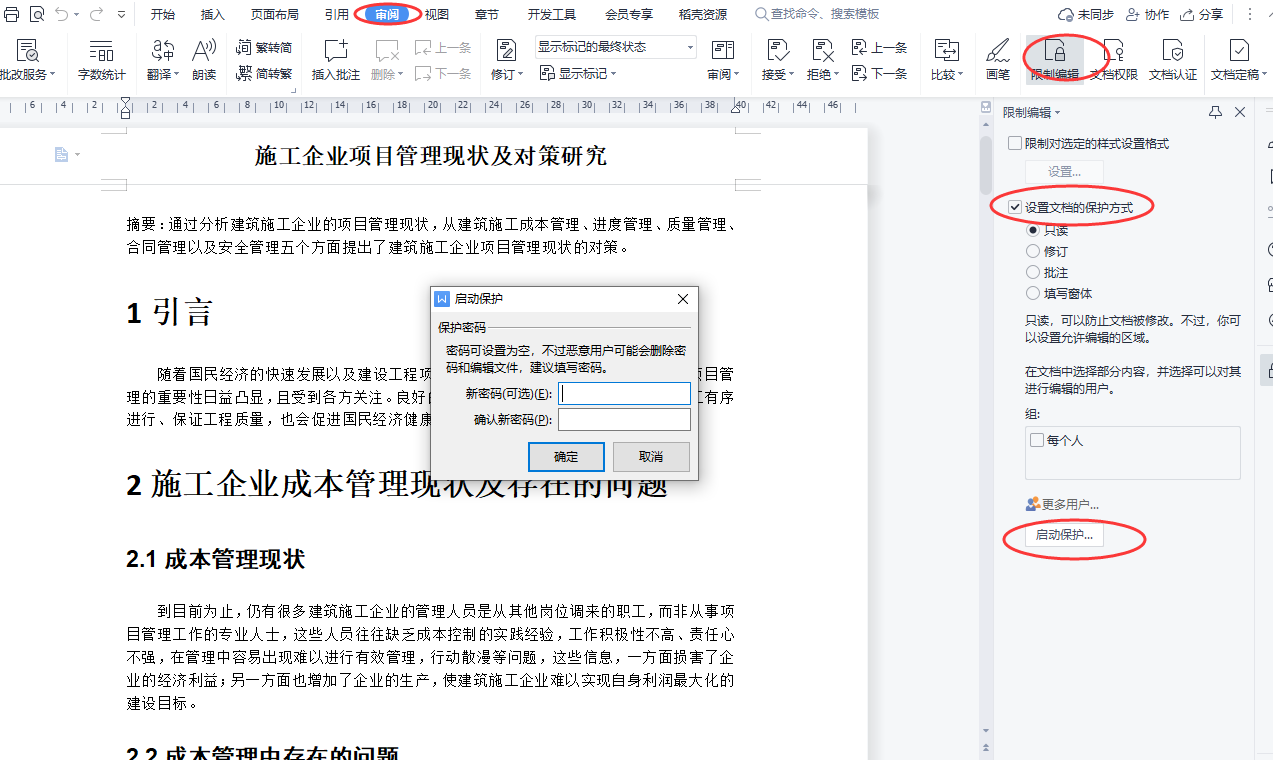Open the 显示标记 dropdown menu
The image size is (1273, 760).
(x=578, y=73)
